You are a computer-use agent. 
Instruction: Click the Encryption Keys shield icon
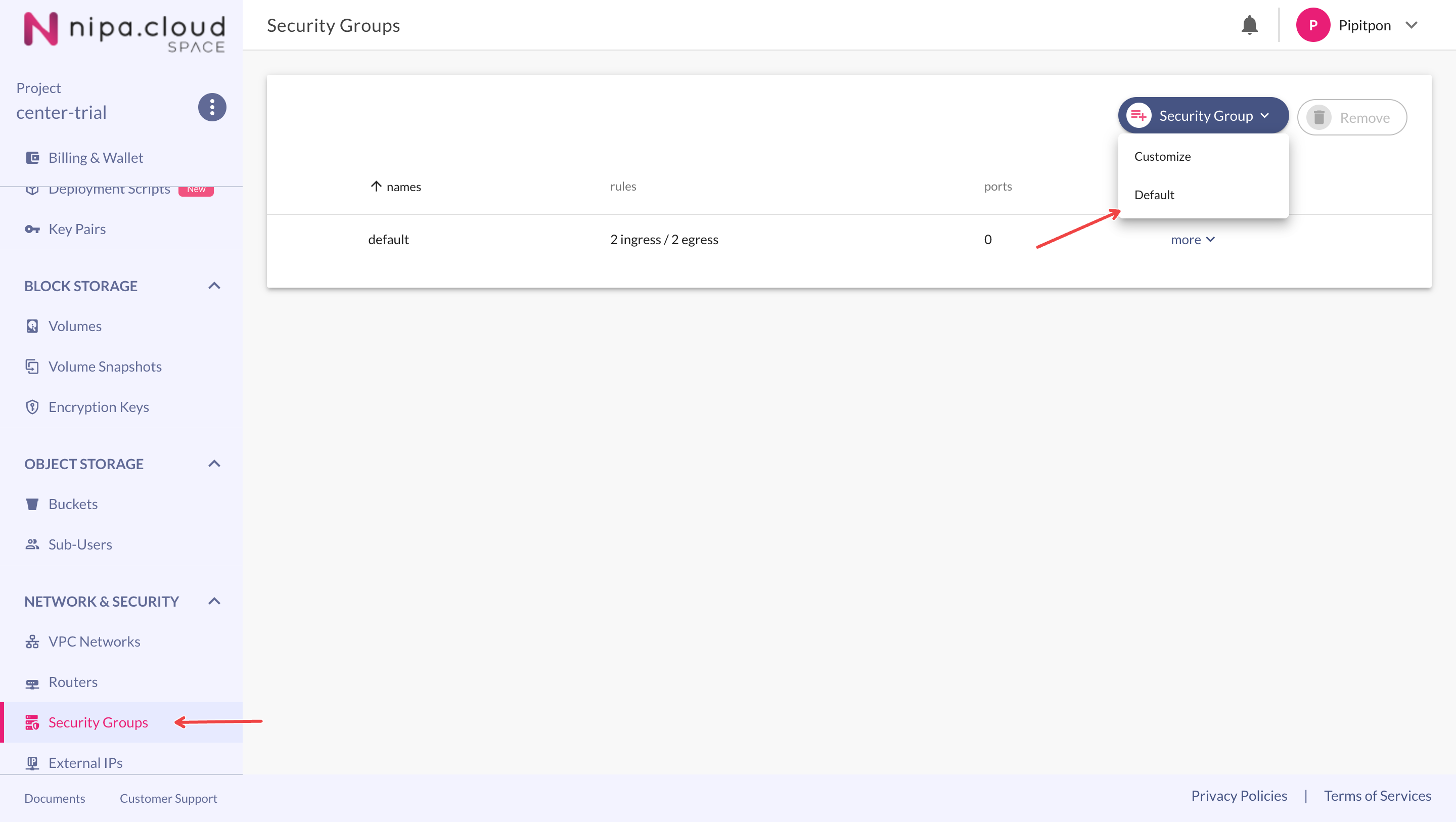32,407
